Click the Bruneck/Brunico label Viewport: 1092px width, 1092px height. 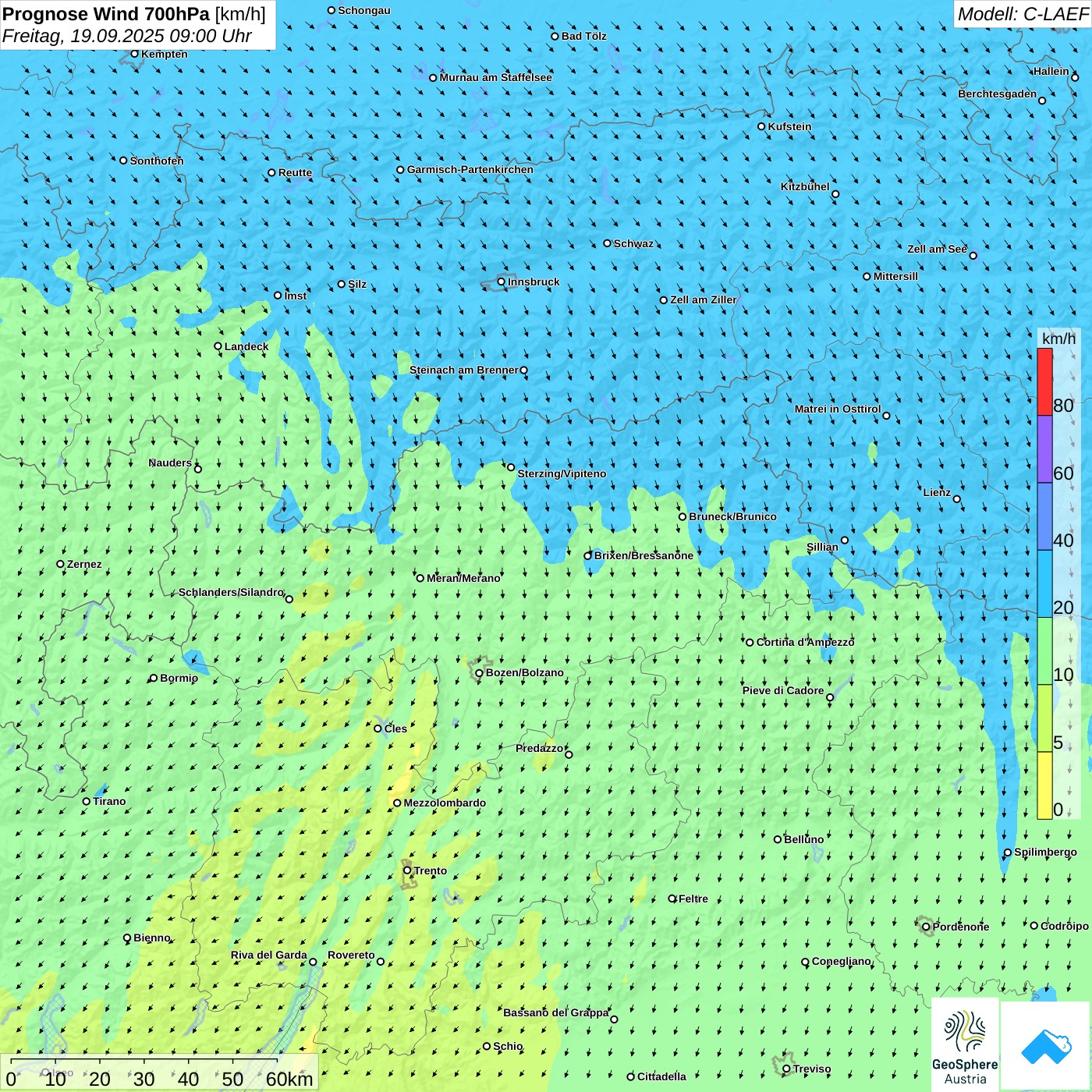point(732,516)
